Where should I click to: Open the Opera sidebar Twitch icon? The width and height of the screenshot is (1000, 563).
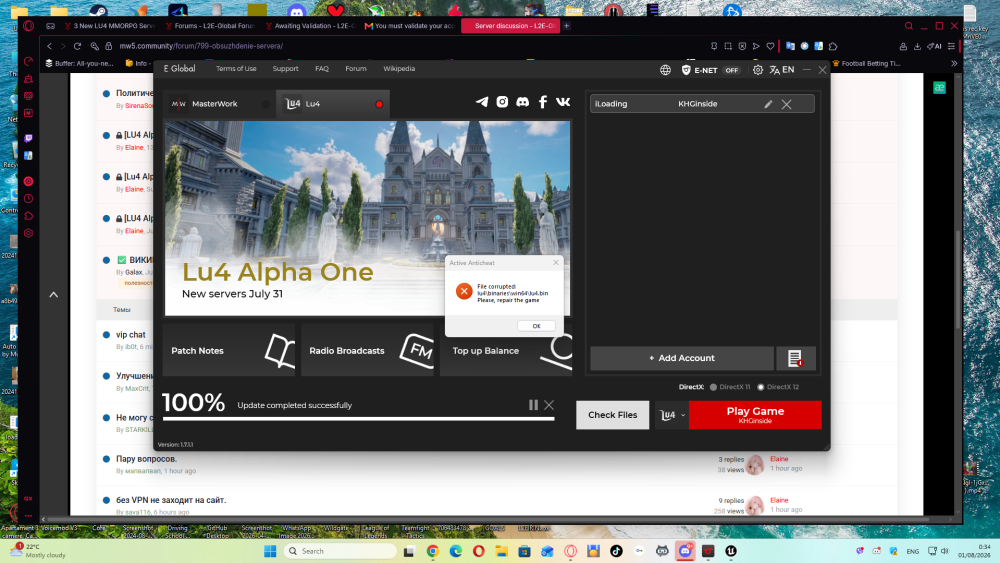pyautogui.click(x=29, y=138)
